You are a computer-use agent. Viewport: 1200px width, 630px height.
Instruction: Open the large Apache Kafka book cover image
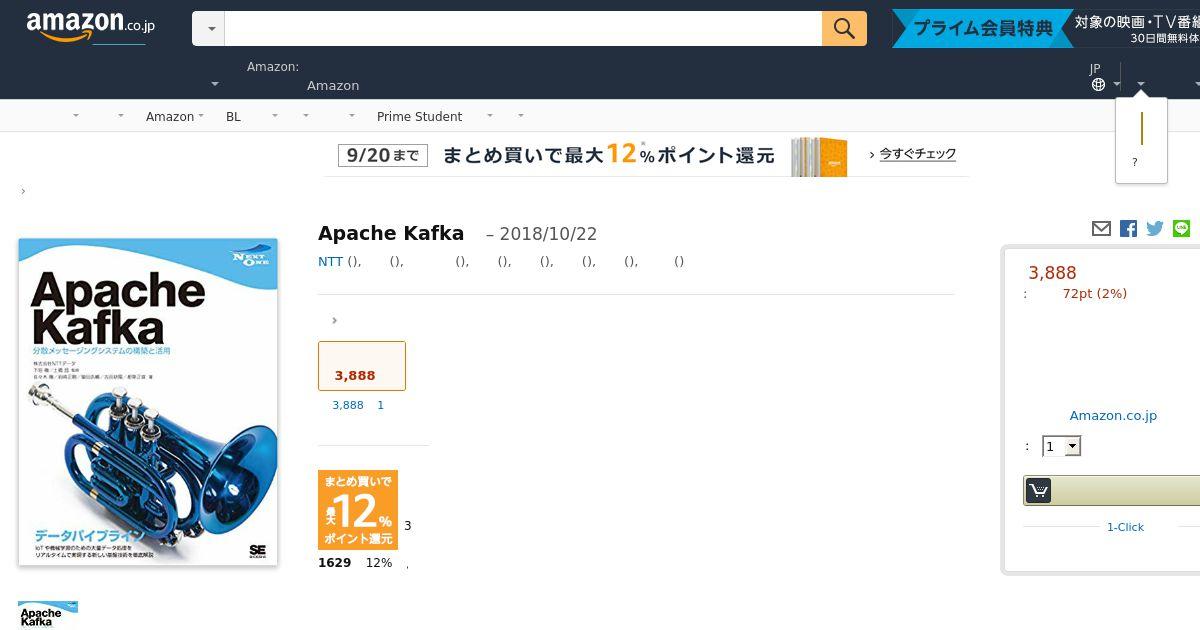(x=148, y=402)
